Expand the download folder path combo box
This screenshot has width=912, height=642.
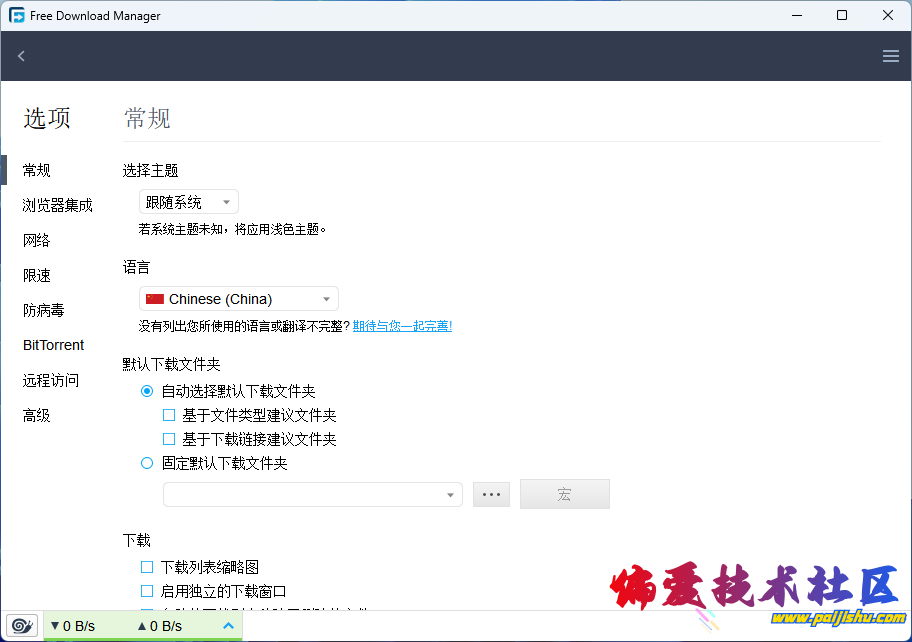pos(312,494)
